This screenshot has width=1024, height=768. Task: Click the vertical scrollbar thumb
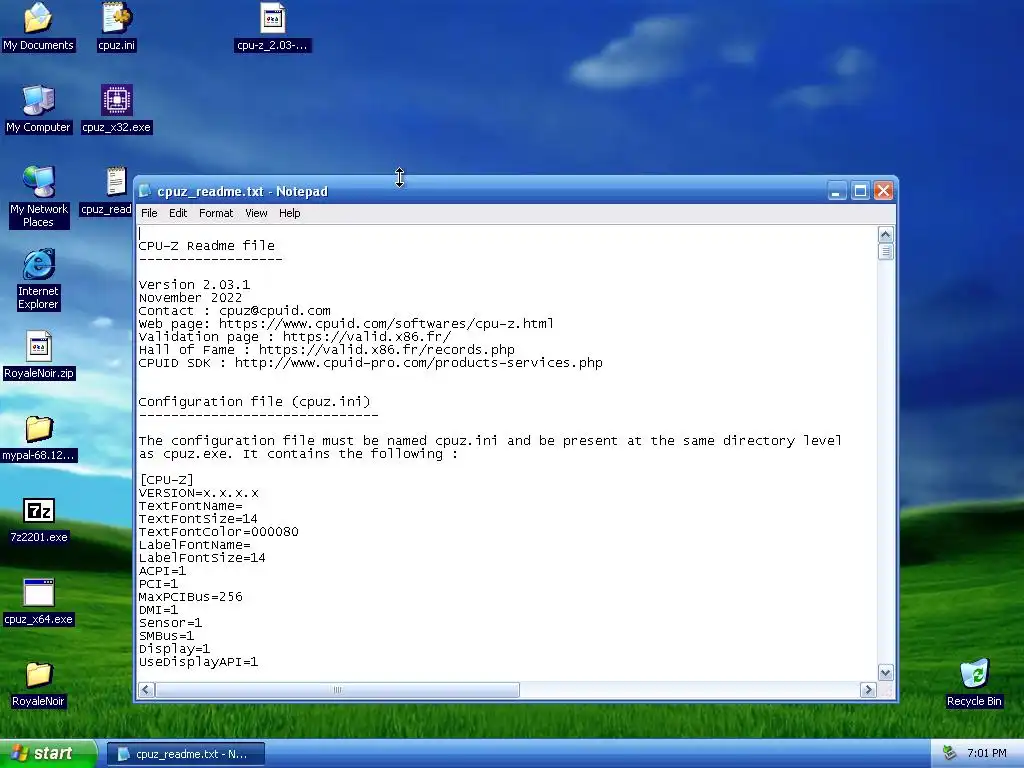(x=886, y=251)
